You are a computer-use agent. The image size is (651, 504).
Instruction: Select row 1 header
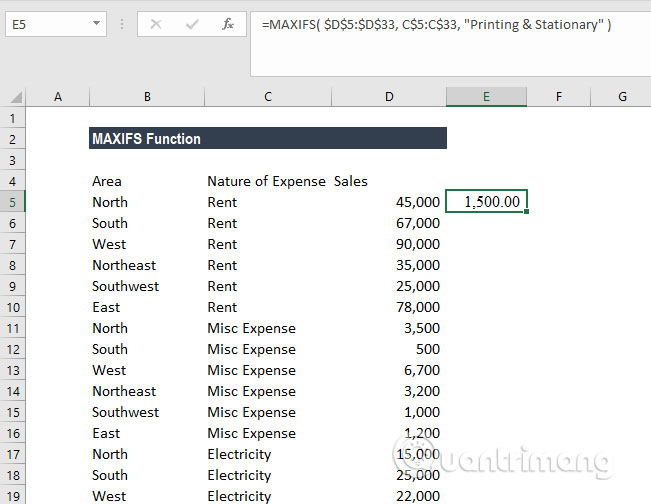click(12, 118)
